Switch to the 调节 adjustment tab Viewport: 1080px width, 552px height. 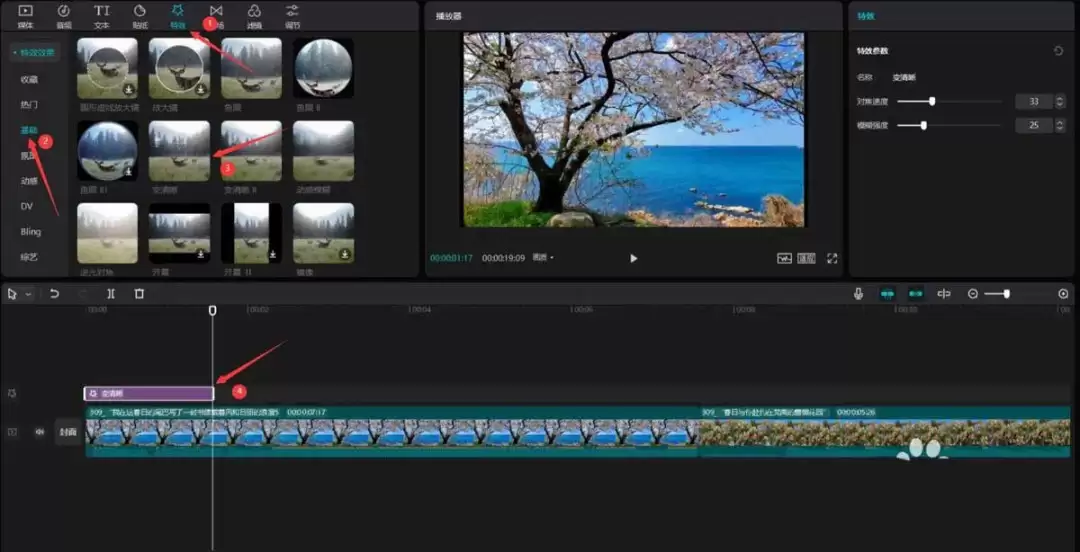292,14
